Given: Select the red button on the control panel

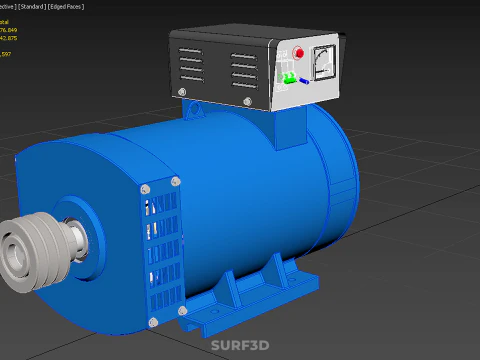Looking at the screenshot, I should (298, 53).
